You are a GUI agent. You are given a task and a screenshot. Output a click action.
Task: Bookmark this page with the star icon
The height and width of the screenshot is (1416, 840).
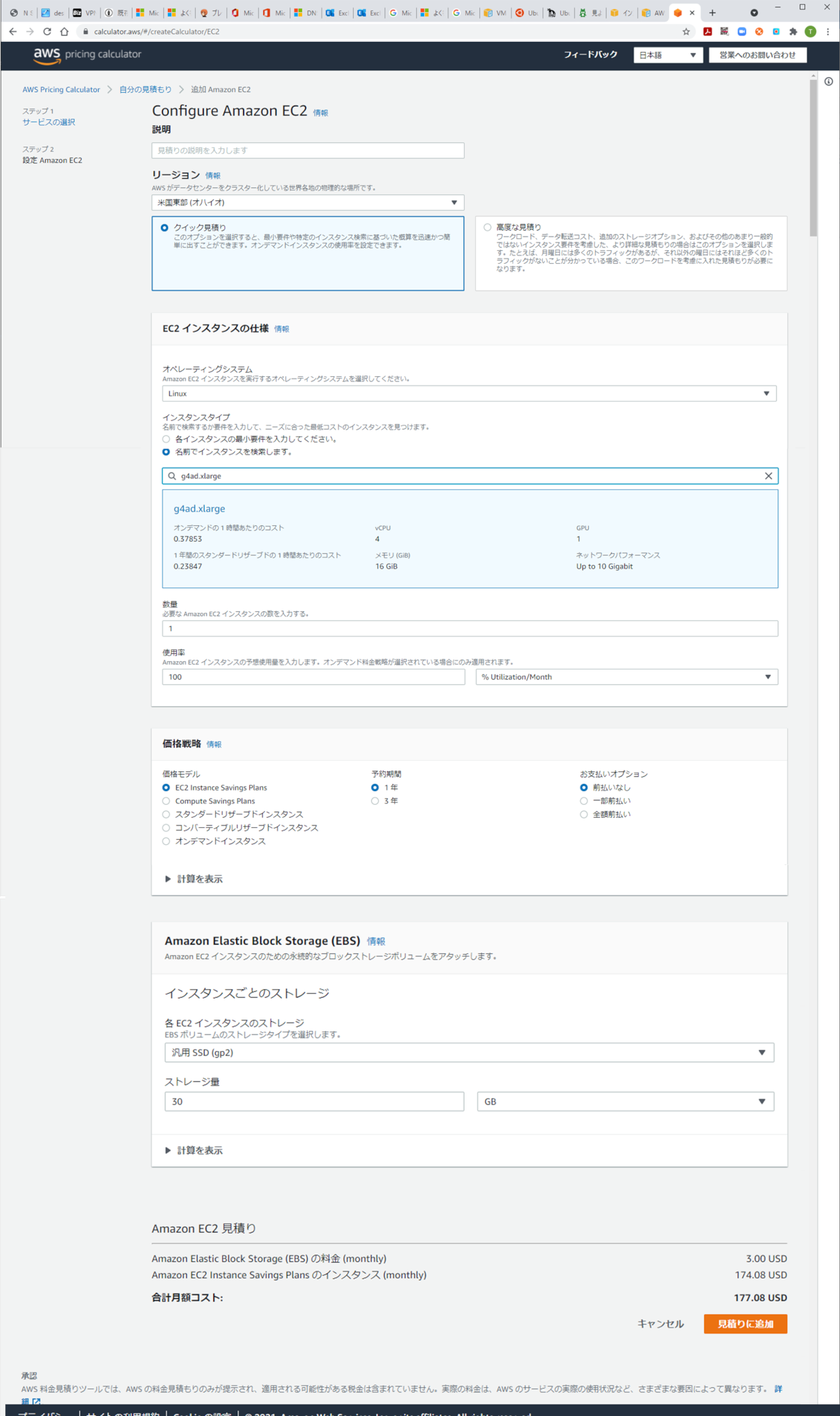click(686, 32)
